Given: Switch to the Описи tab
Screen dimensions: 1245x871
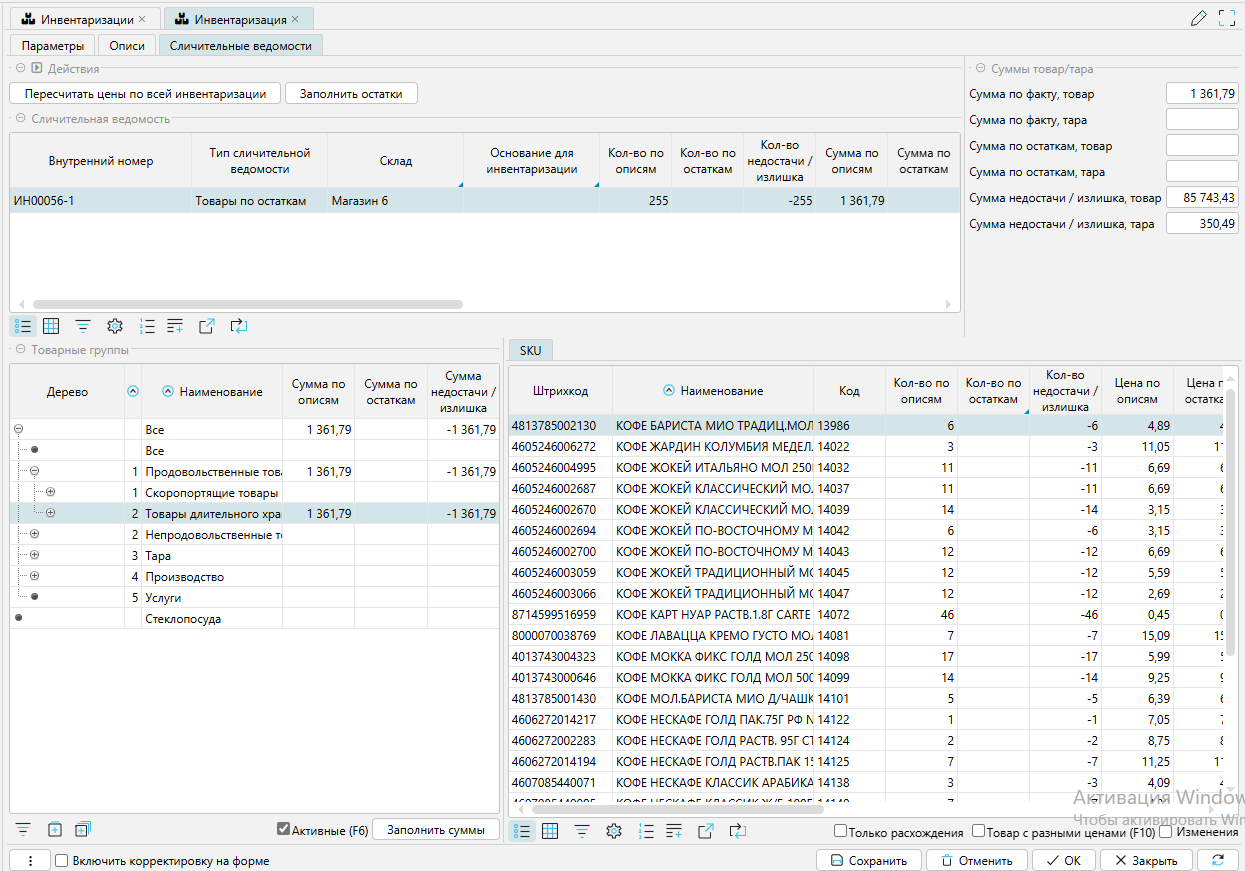Looking at the screenshot, I should click(127, 46).
